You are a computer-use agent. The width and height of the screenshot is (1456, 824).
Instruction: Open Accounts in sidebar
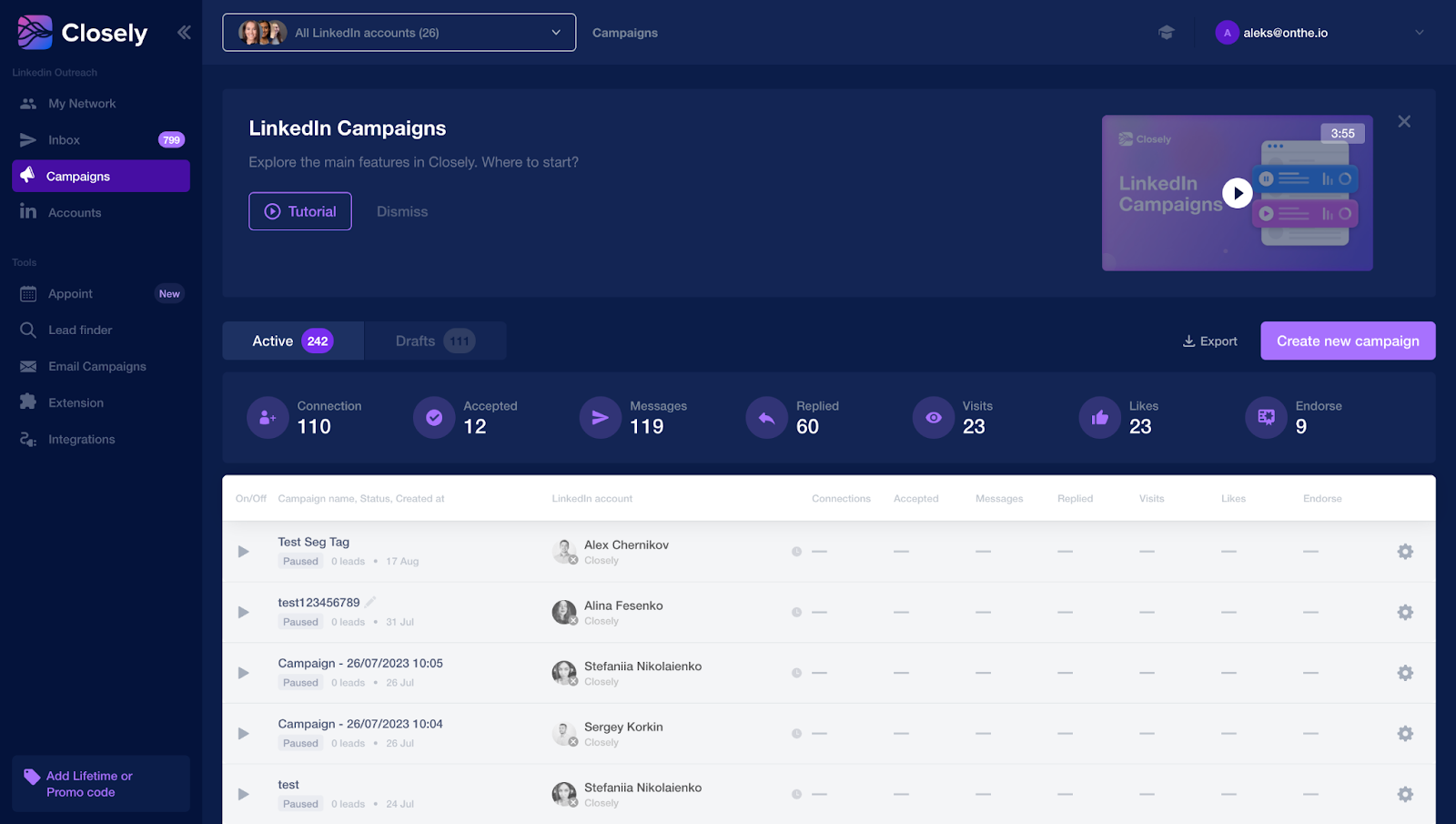pyautogui.click(x=101, y=213)
